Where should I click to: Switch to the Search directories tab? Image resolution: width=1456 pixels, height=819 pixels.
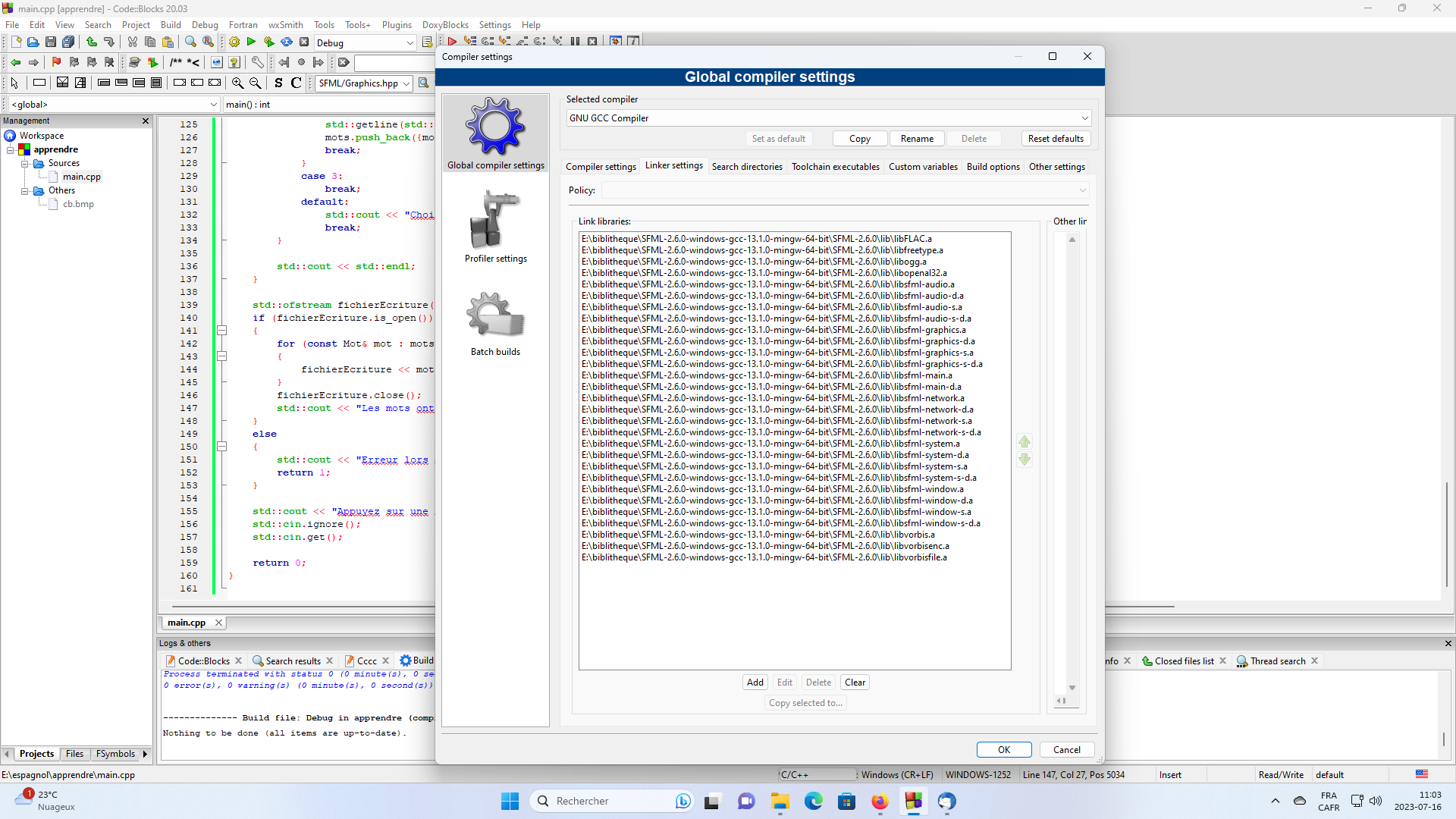[x=747, y=167]
